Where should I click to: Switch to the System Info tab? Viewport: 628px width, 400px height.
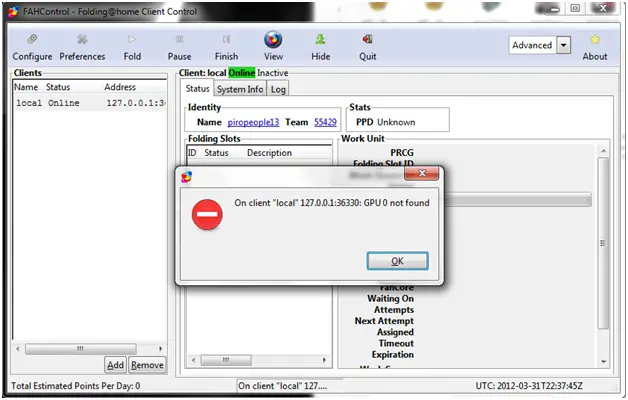point(240,89)
